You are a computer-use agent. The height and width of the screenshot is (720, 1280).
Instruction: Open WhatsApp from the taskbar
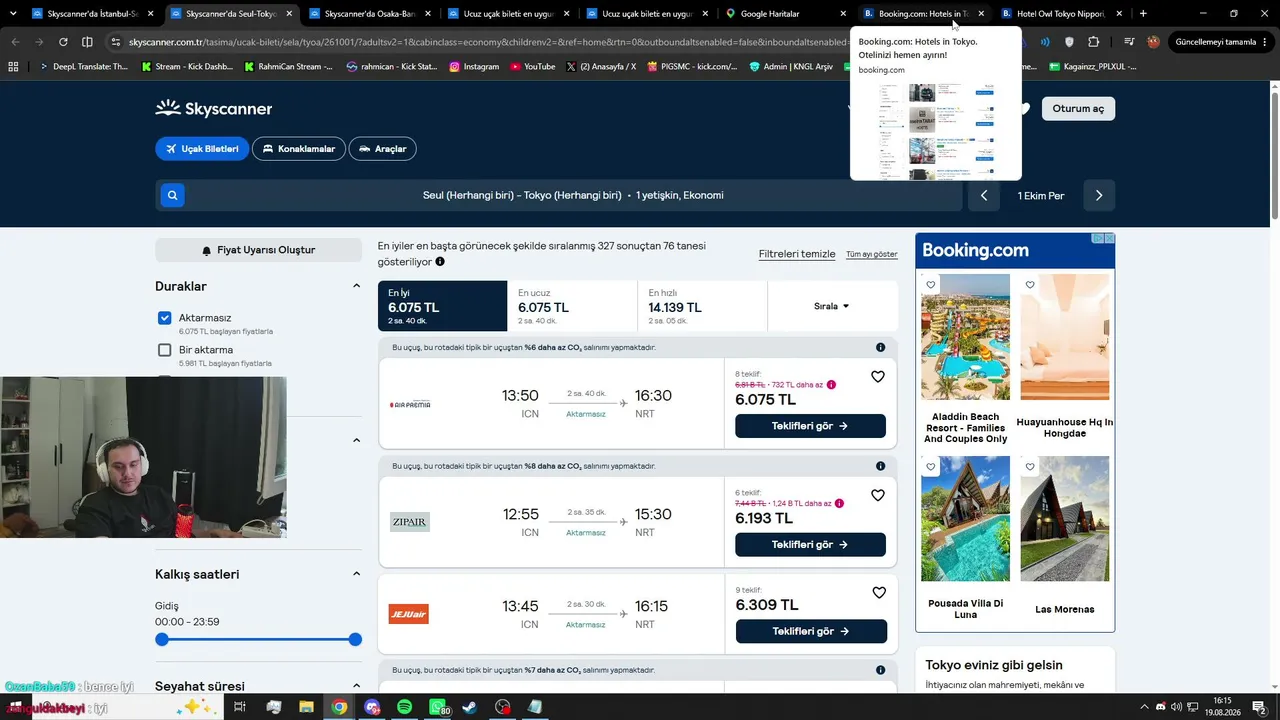[438, 707]
